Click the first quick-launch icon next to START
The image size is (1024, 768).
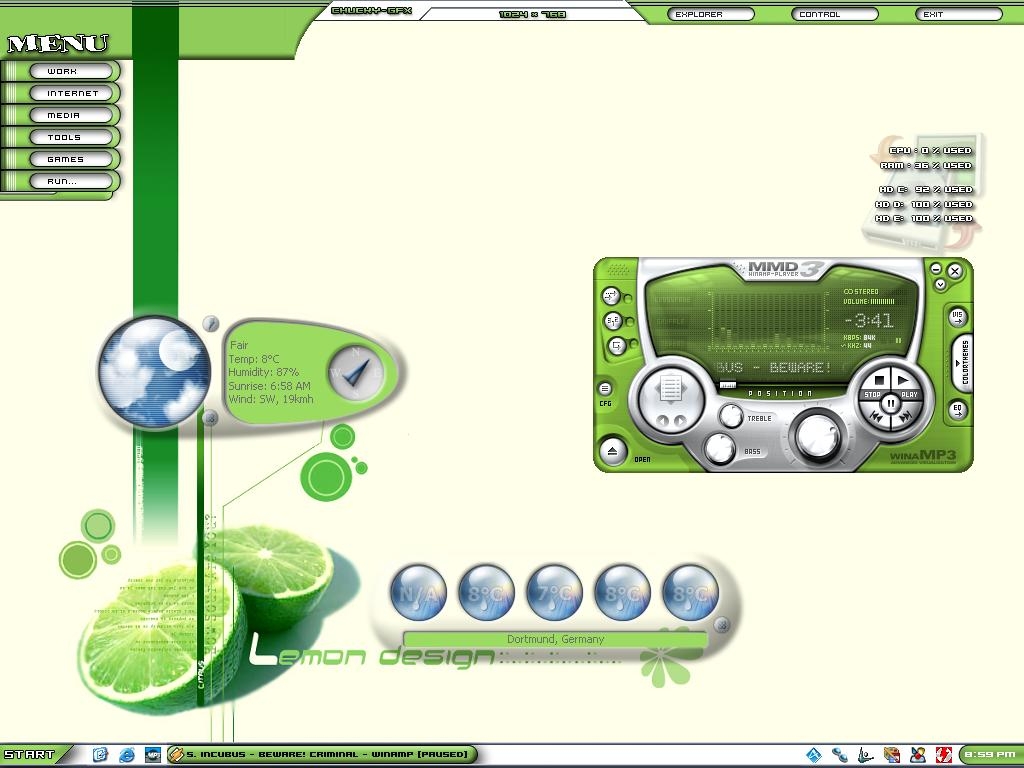(x=100, y=754)
